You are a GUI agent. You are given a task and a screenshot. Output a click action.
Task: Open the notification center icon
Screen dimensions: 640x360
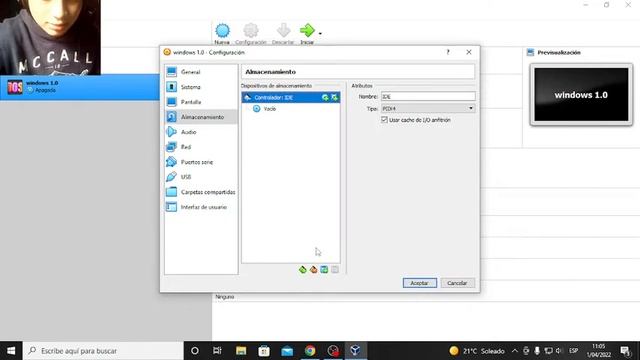[x=625, y=351]
